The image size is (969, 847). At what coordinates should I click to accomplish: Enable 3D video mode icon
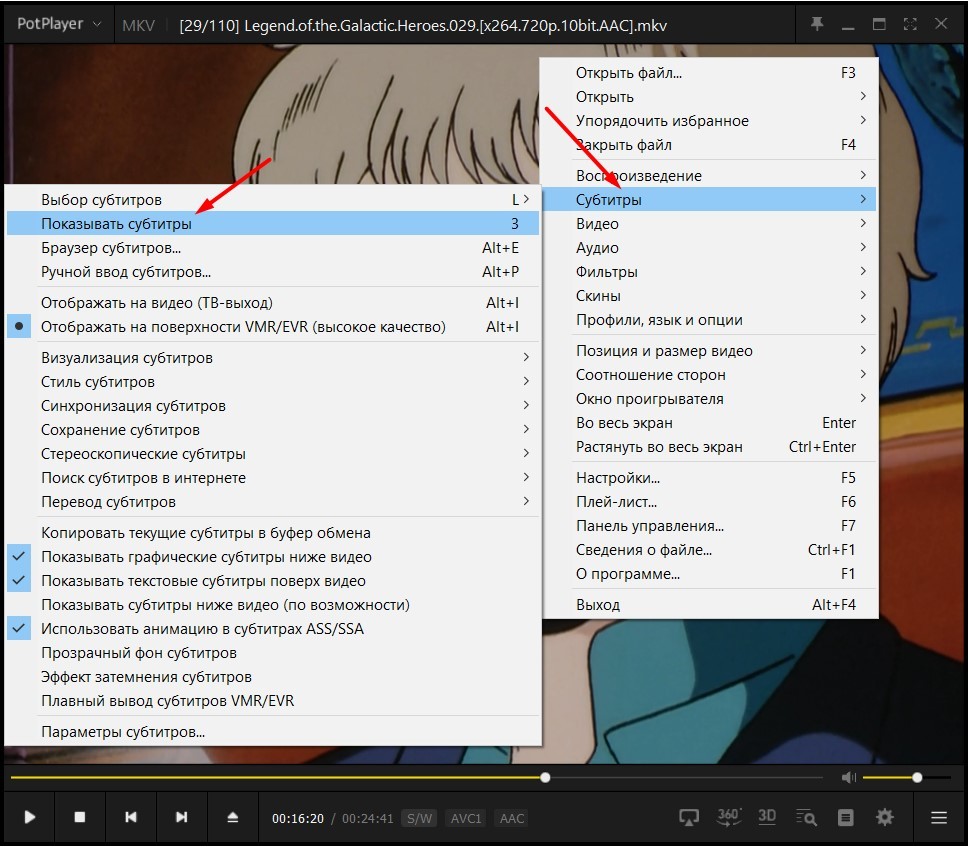coord(767,816)
